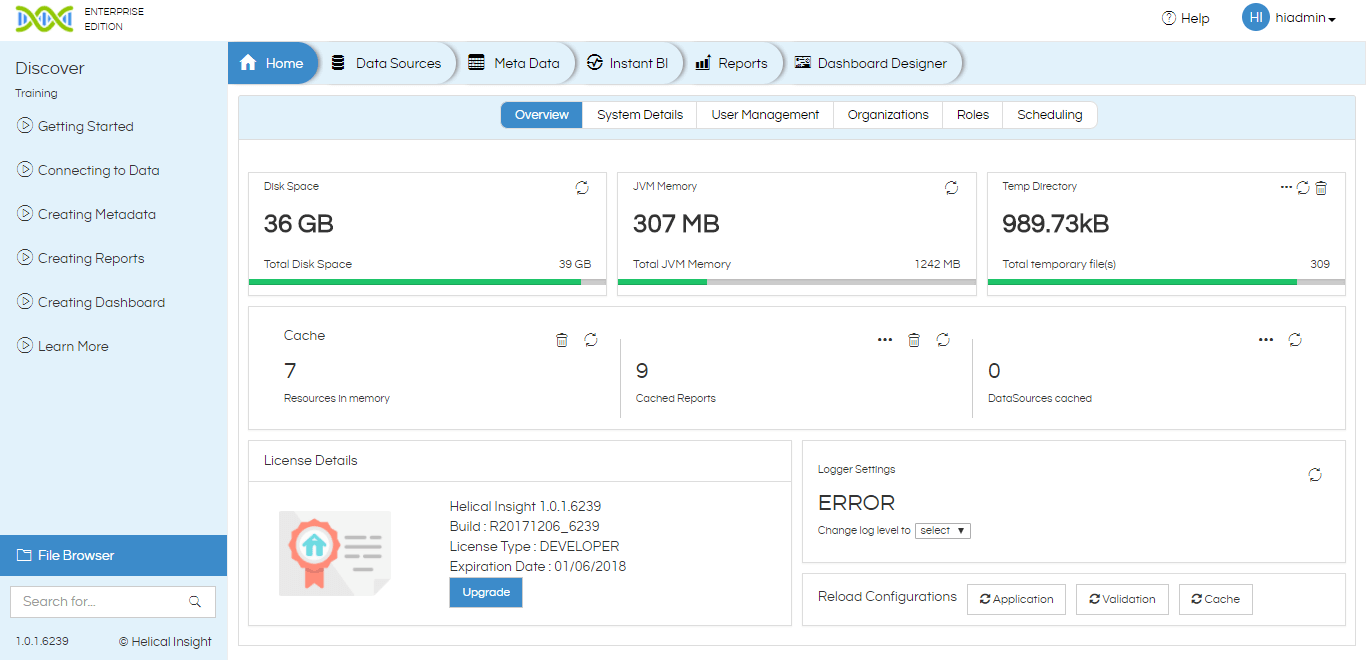The width and height of the screenshot is (1366, 660).
Task: Click the 39 GB total disk value
Action: (575, 264)
